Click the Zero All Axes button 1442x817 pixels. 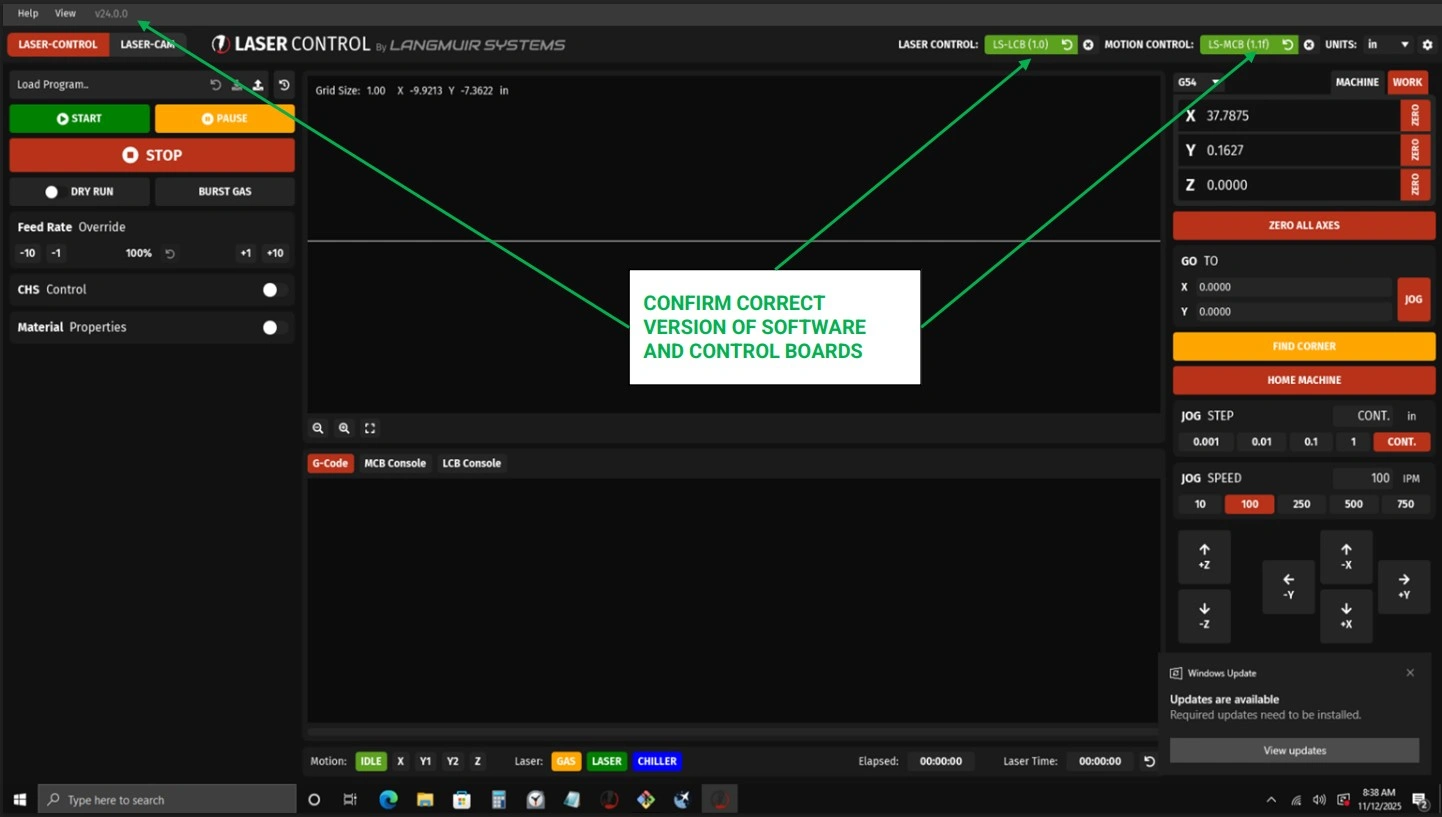tap(1303, 225)
